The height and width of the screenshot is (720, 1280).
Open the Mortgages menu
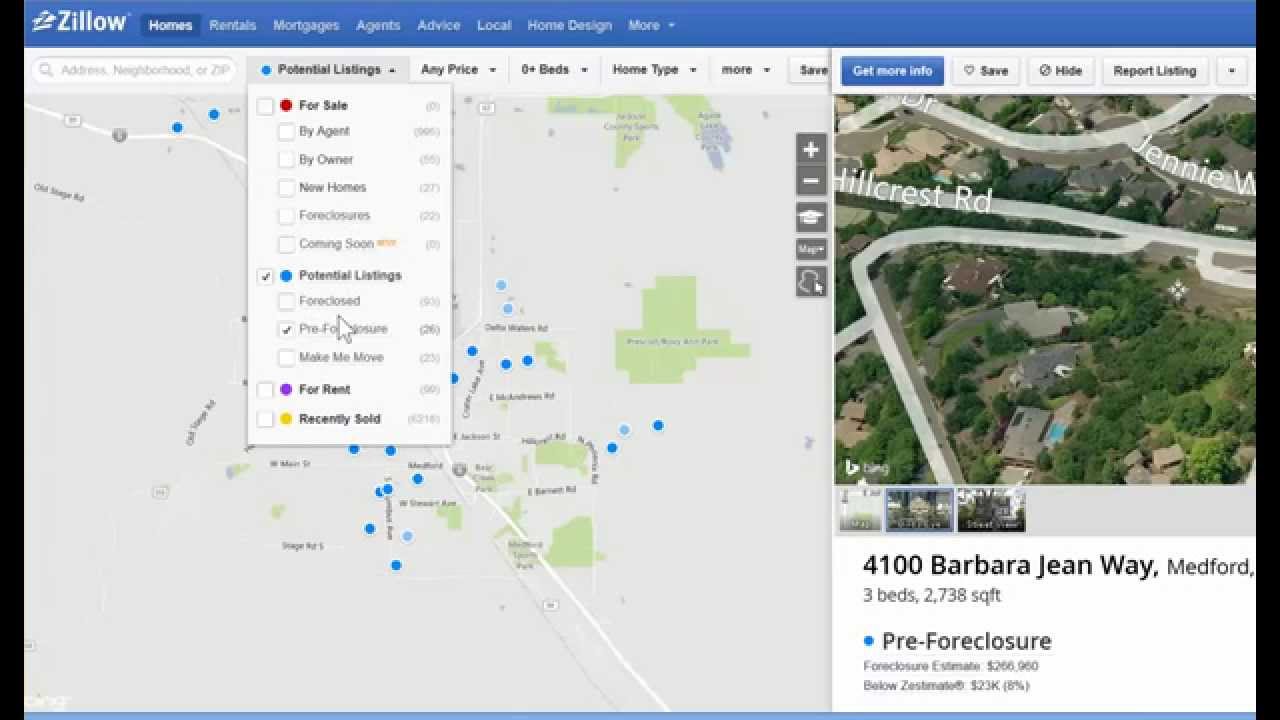[306, 25]
